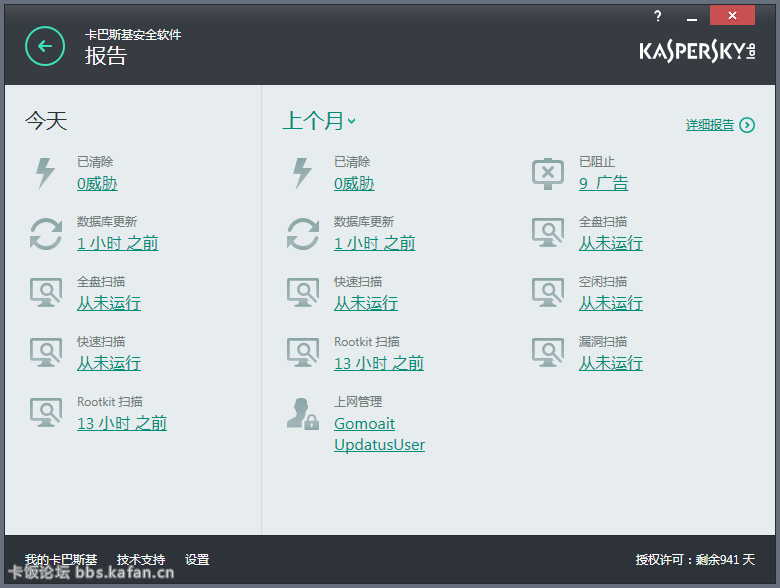The image size is (780, 588).
Task: Open 从未运行 link for 今天 全盘扫描
Action: [x=109, y=303]
